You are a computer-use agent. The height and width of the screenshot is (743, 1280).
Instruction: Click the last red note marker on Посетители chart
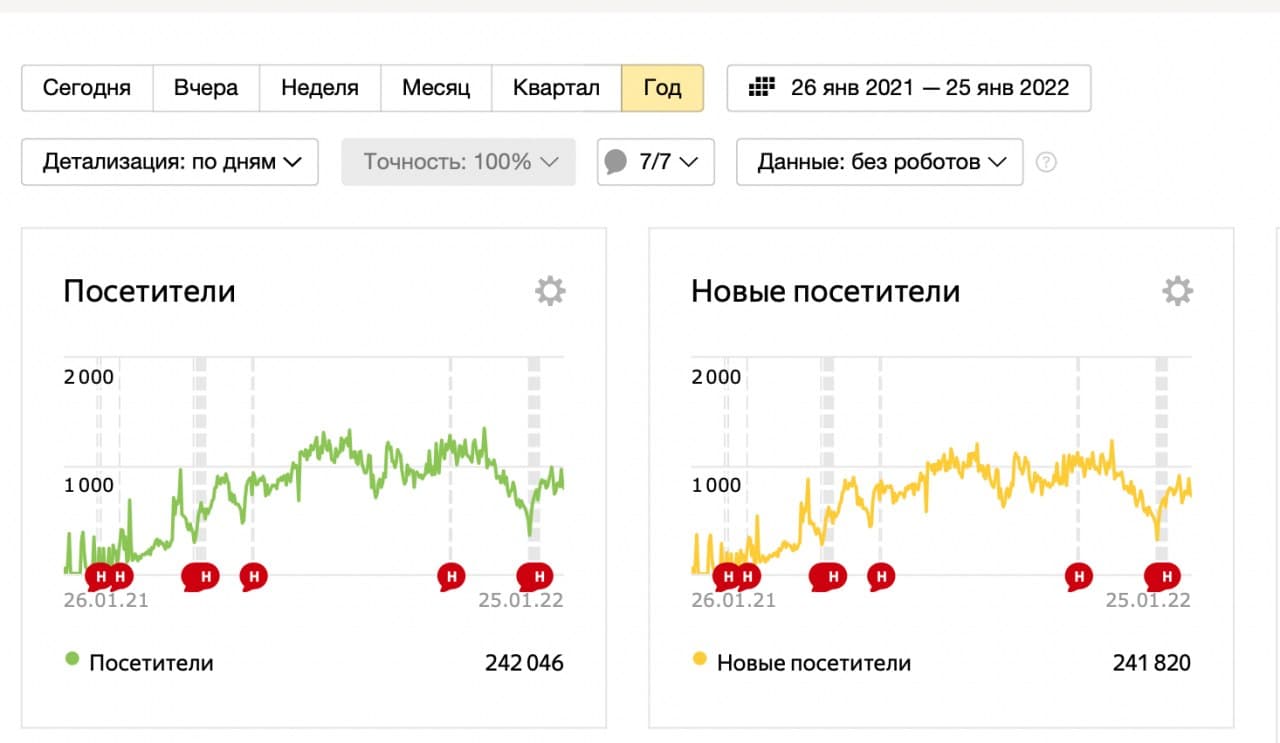pyautogui.click(x=537, y=576)
